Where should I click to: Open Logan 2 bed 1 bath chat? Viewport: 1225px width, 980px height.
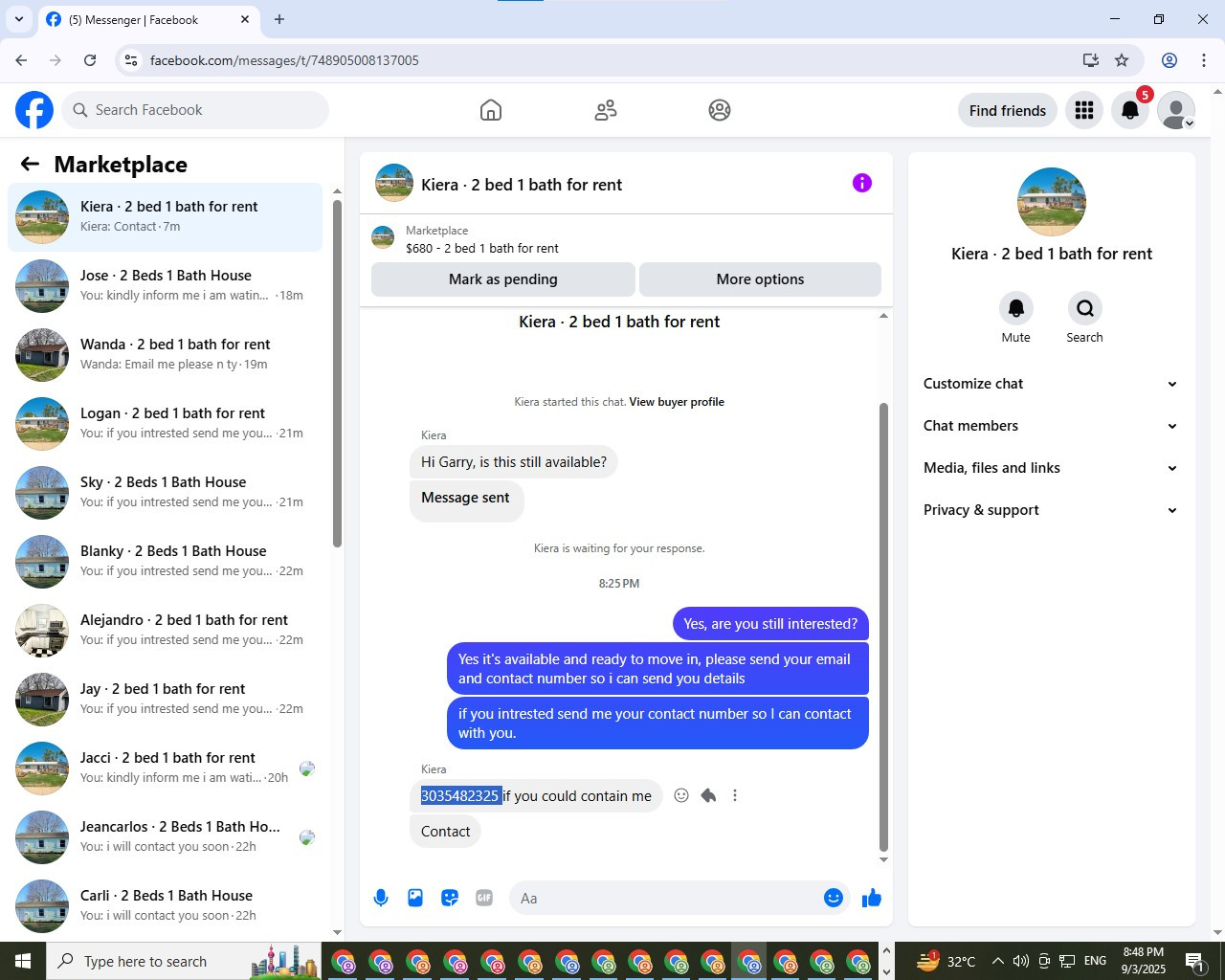[x=166, y=424]
